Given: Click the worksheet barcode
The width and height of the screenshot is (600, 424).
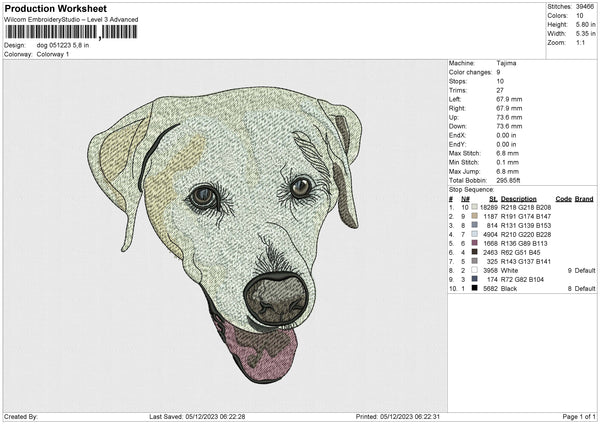Looking at the screenshot, I should [71, 32].
